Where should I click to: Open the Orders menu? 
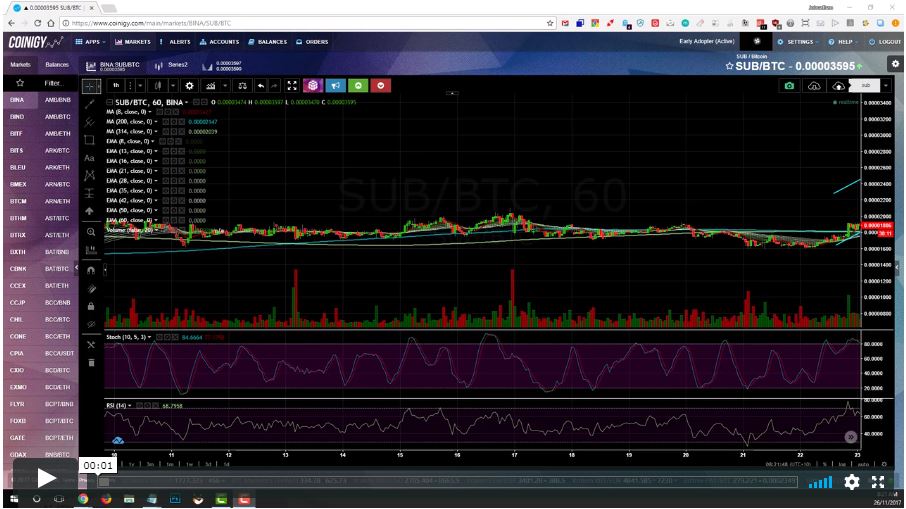pyautogui.click(x=312, y=42)
